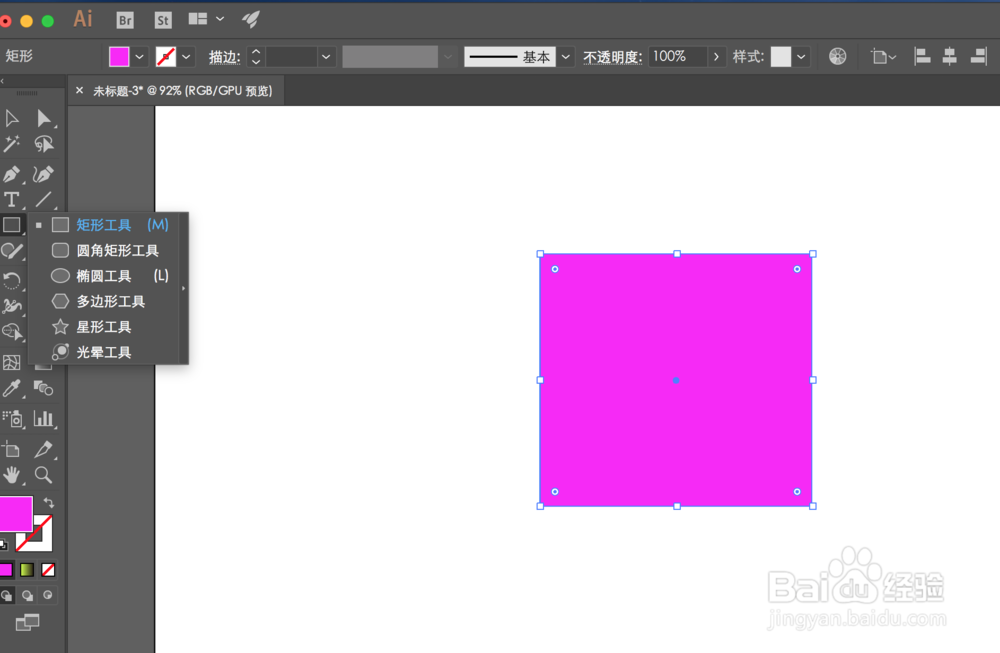Select the Curvature tool
1000x653 pixels.
coord(43,174)
